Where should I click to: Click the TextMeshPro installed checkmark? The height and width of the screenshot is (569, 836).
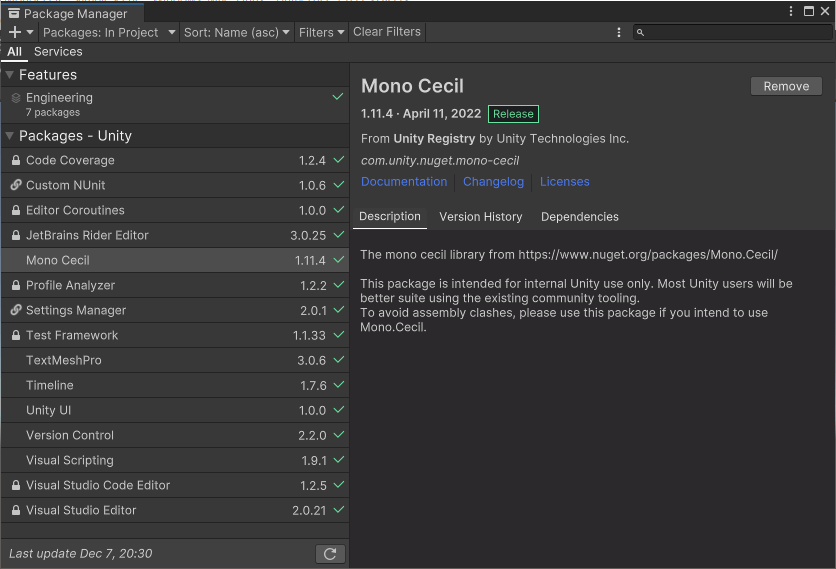pyautogui.click(x=339, y=359)
